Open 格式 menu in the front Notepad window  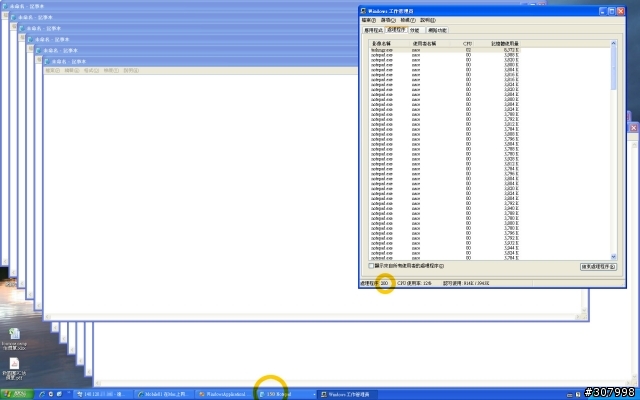click(x=91, y=71)
